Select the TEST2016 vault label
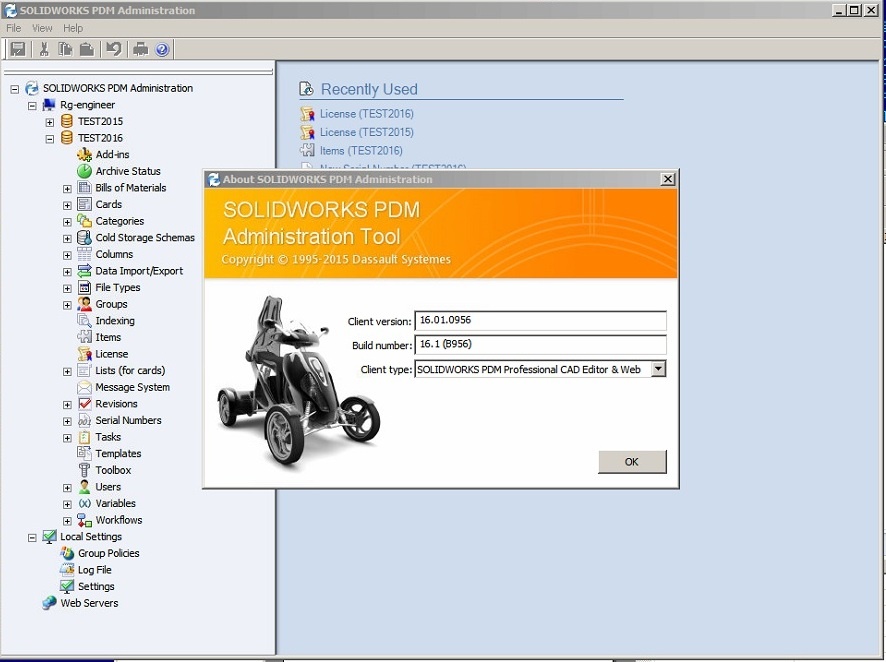The width and height of the screenshot is (886, 662). click(x=100, y=138)
